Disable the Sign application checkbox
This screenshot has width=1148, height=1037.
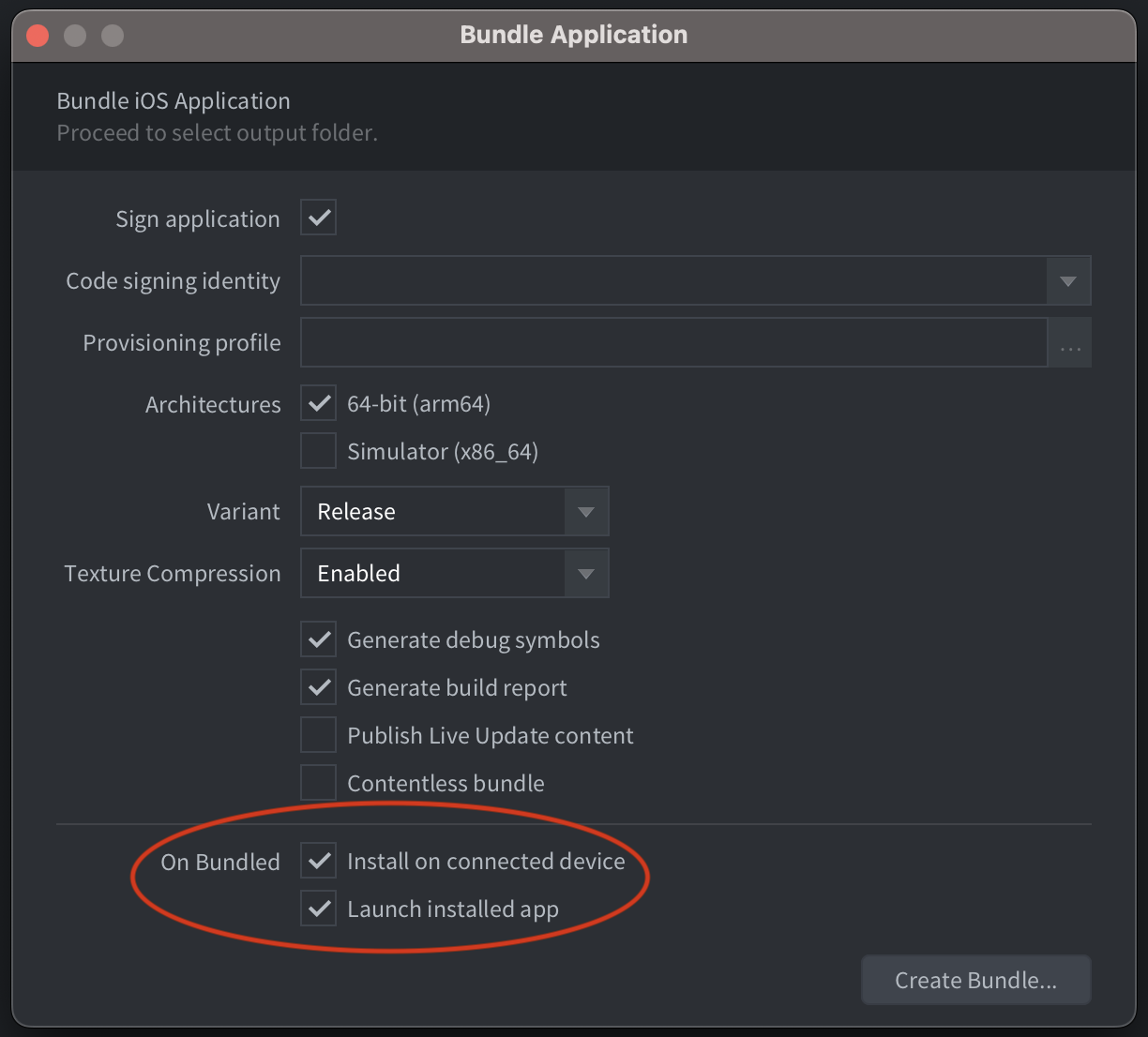(x=318, y=217)
